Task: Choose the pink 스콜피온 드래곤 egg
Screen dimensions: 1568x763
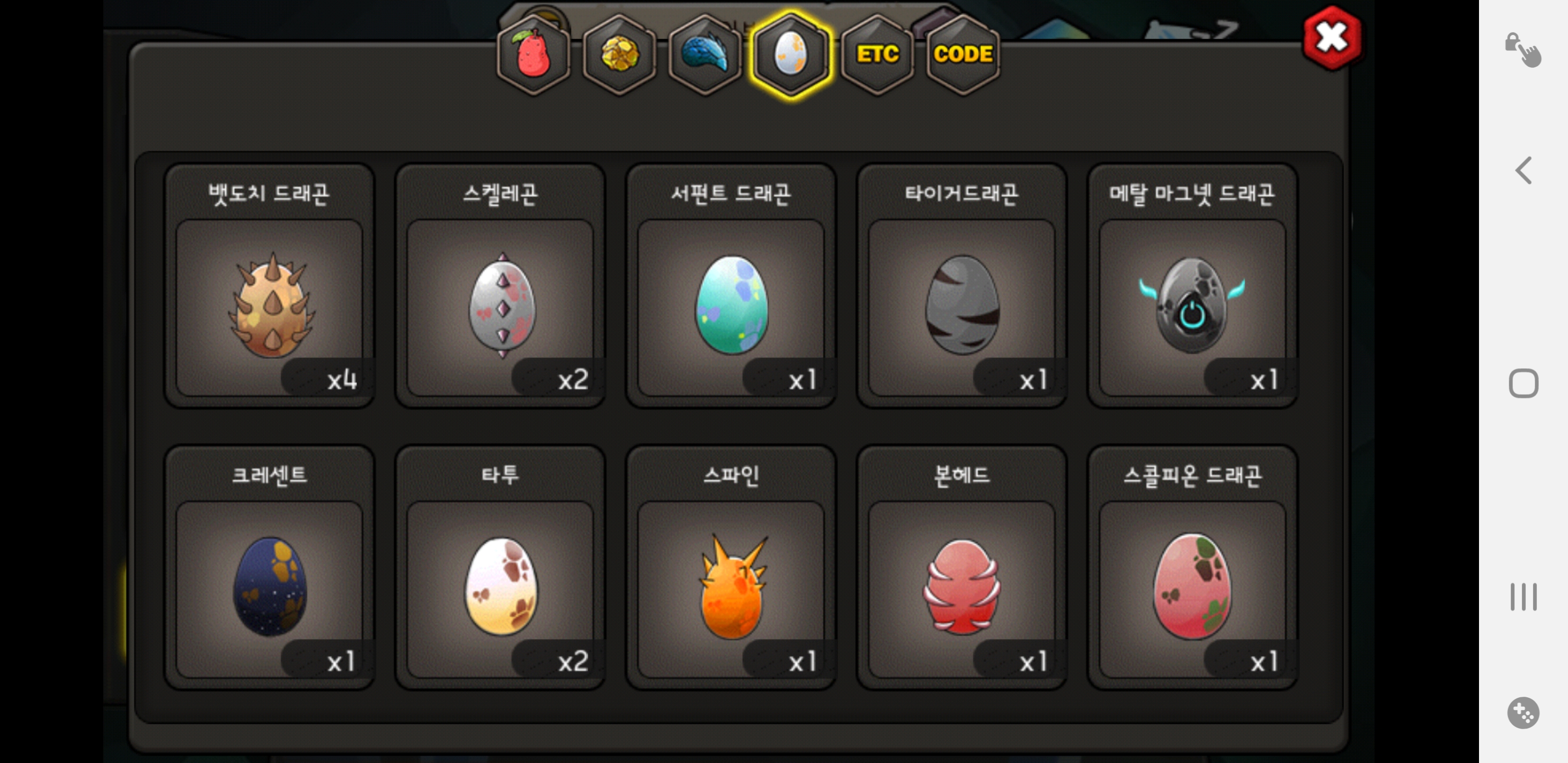Action: pos(1192,567)
